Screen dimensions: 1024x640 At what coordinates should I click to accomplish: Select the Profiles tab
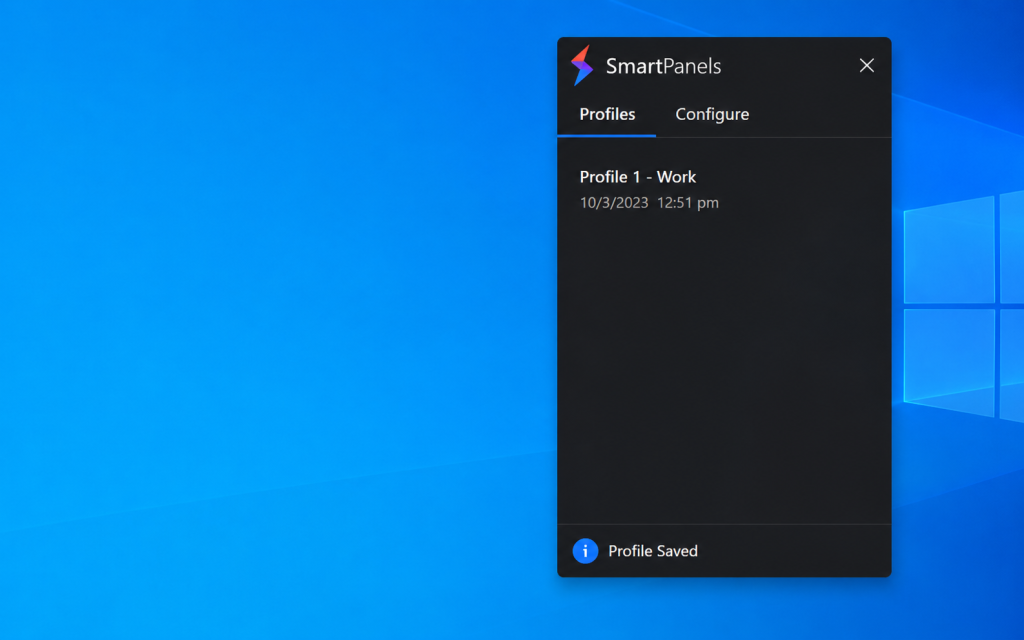pyautogui.click(x=607, y=114)
